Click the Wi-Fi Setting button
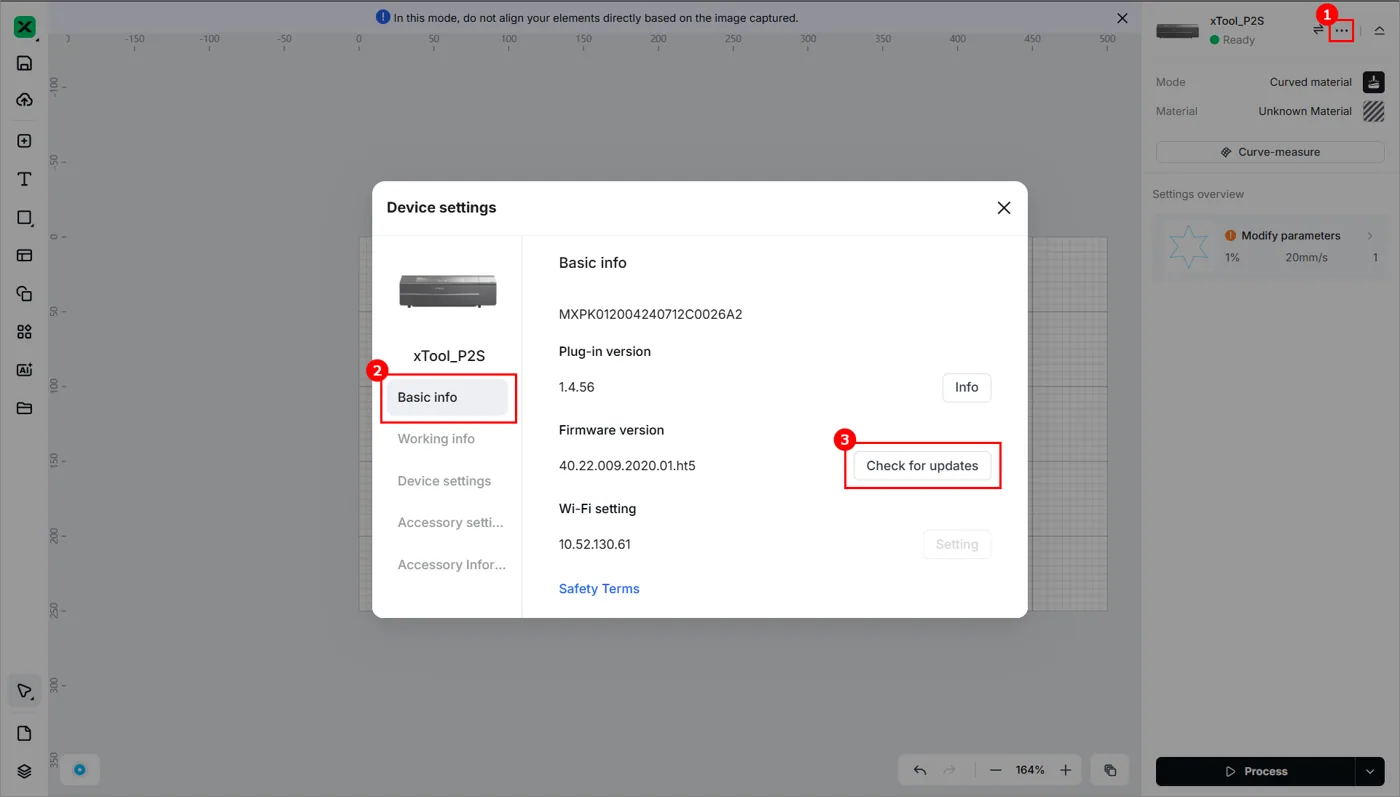 point(957,545)
